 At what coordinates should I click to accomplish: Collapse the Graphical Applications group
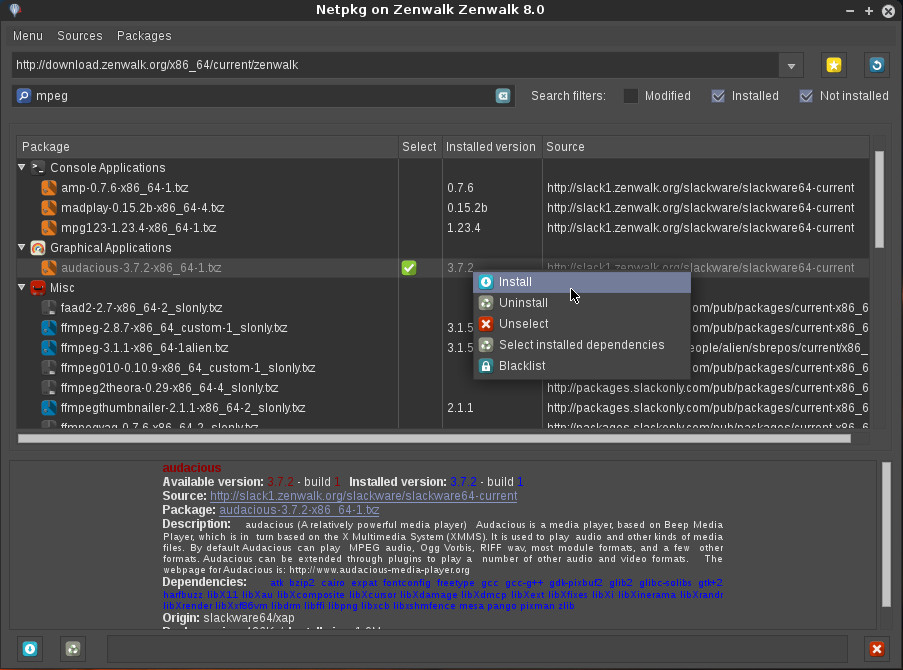click(22, 247)
